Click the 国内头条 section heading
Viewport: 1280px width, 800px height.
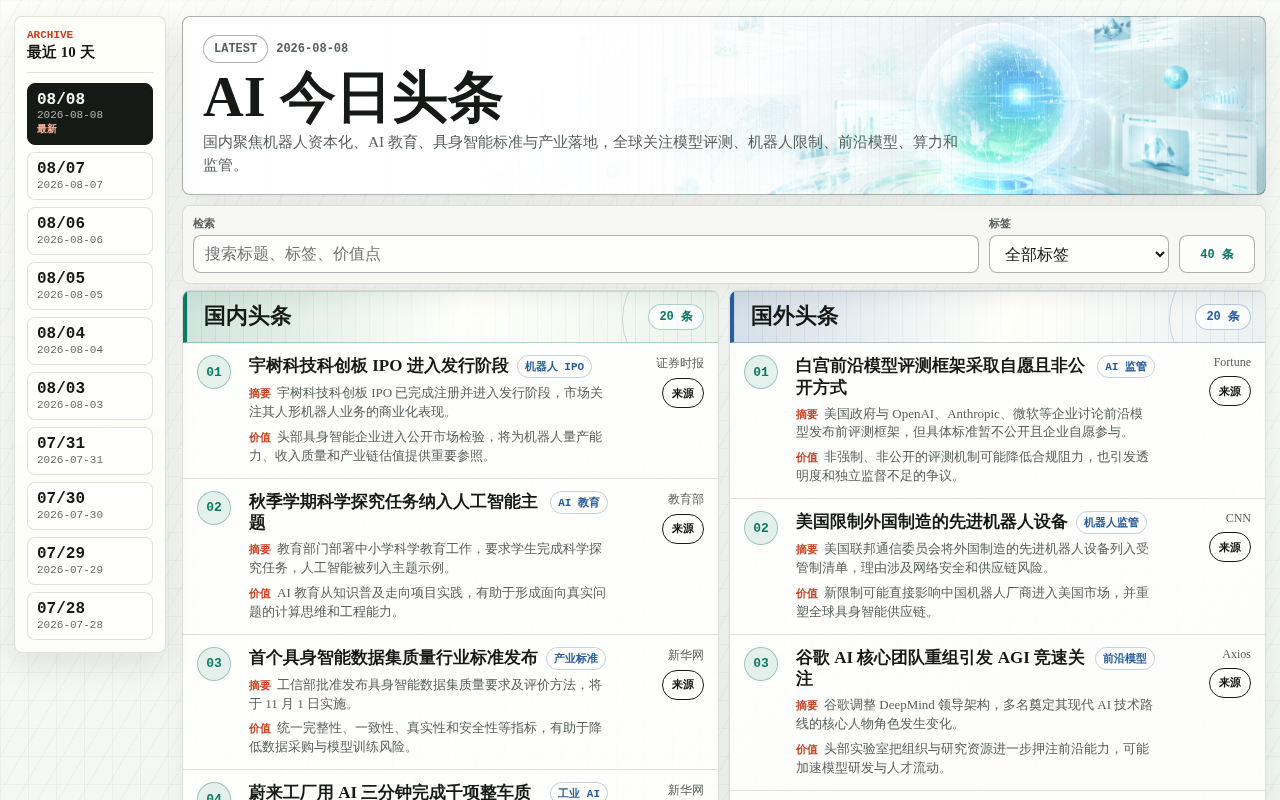pos(247,316)
